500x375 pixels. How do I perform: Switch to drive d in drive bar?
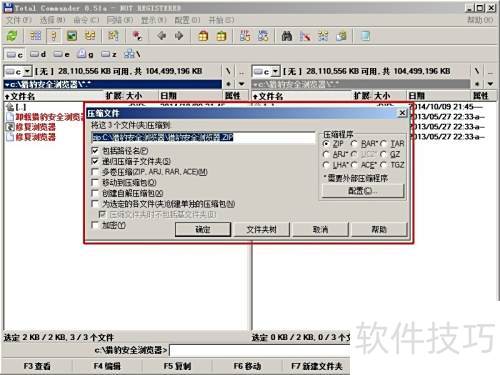pyautogui.click(x=38, y=54)
